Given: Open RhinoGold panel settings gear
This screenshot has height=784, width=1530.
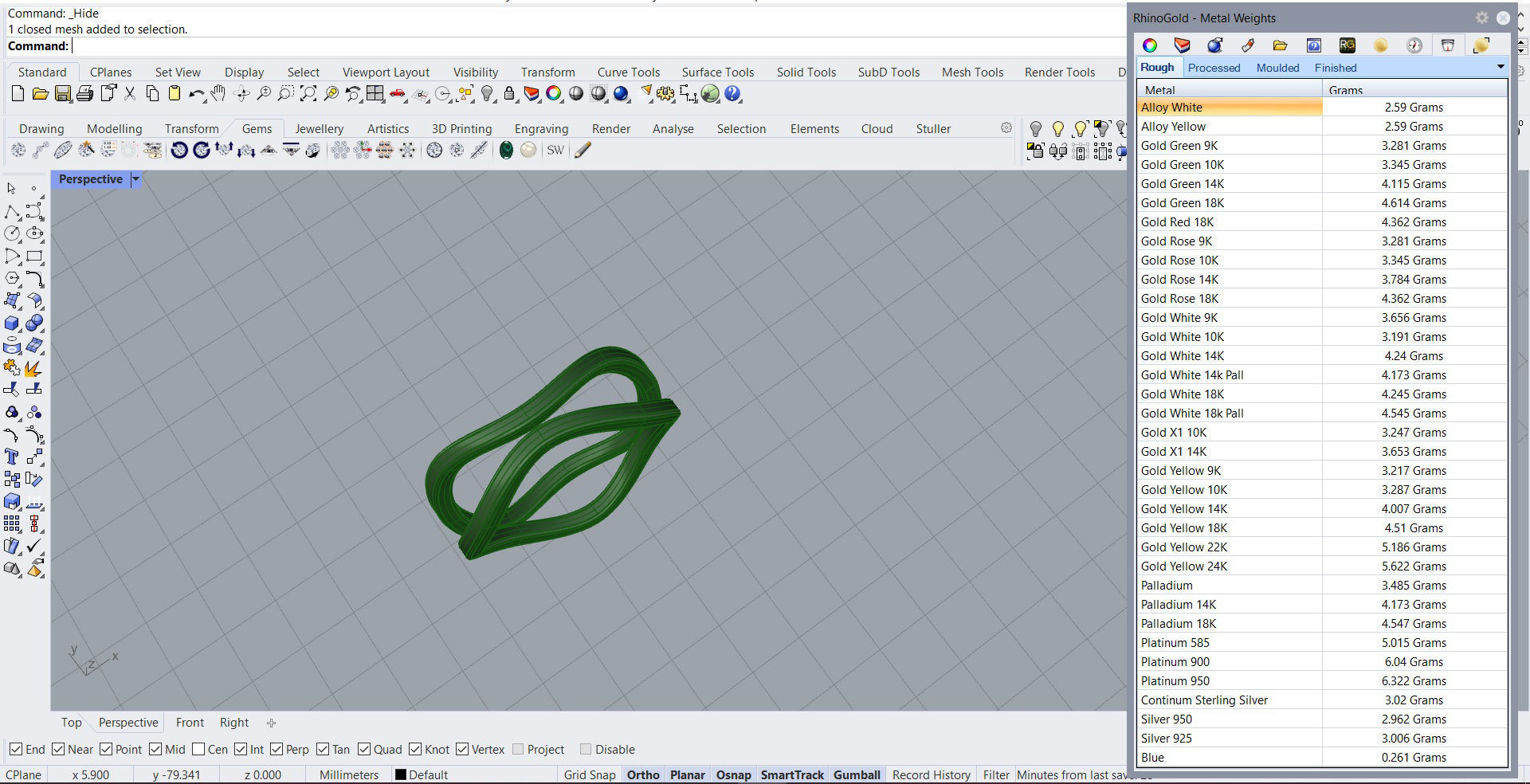Looking at the screenshot, I should 1482,18.
